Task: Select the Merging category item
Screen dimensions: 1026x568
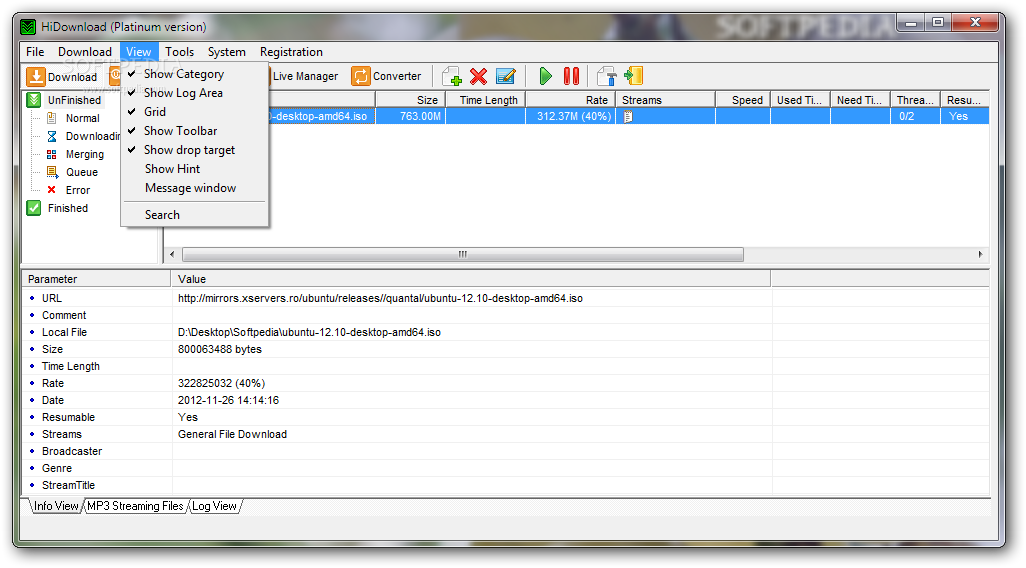Action: 84,154
